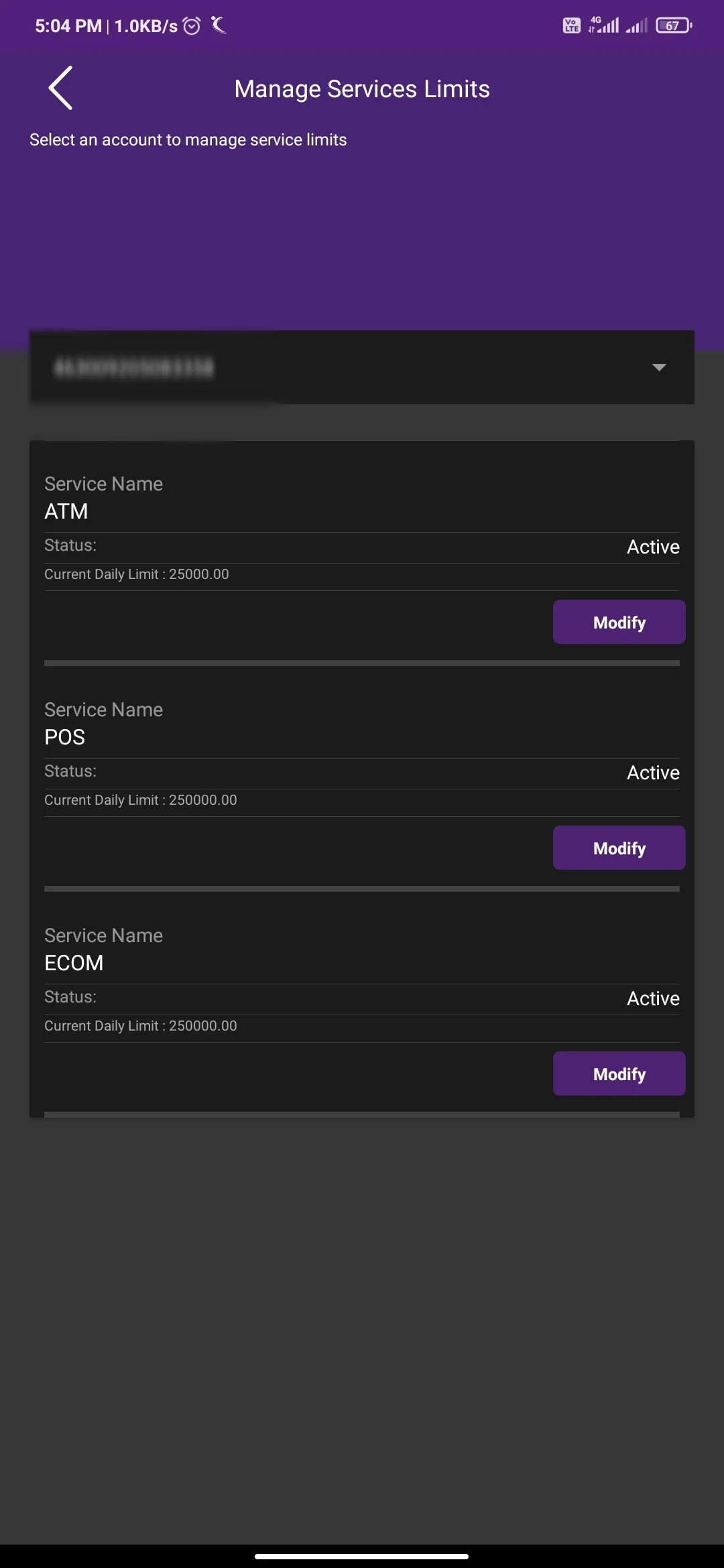The height and width of the screenshot is (1568, 724).
Task: Tap the back arrow icon
Action: (x=60, y=88)
